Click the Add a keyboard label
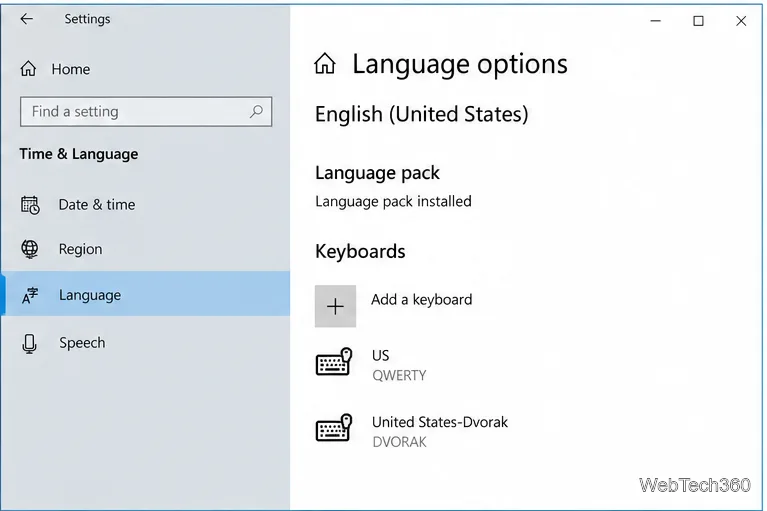 [422, 299]
